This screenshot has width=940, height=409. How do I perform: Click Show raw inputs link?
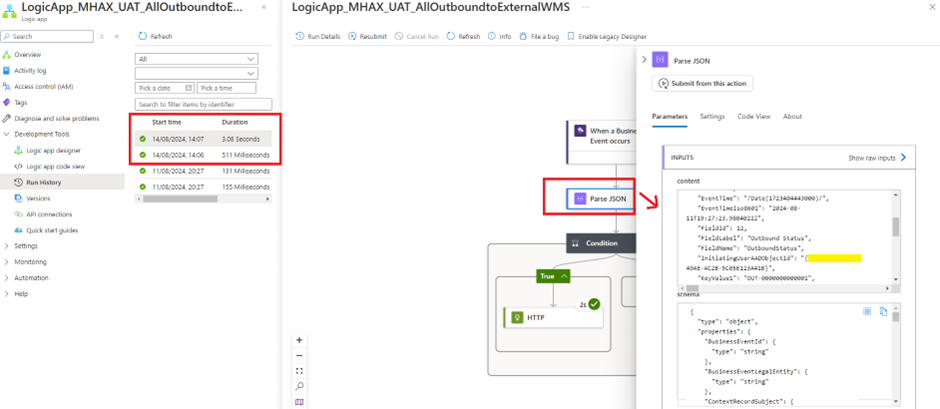coord(877,158)
